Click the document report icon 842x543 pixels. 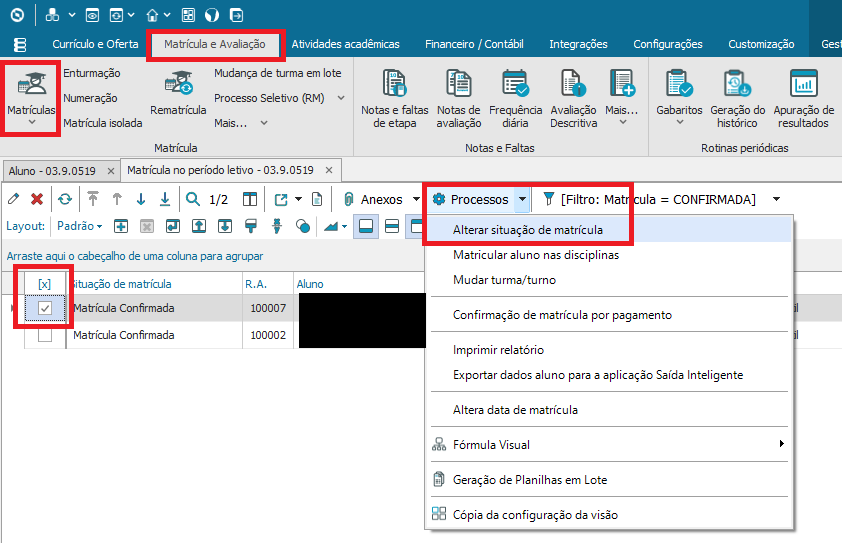click(x=317, y=199)
